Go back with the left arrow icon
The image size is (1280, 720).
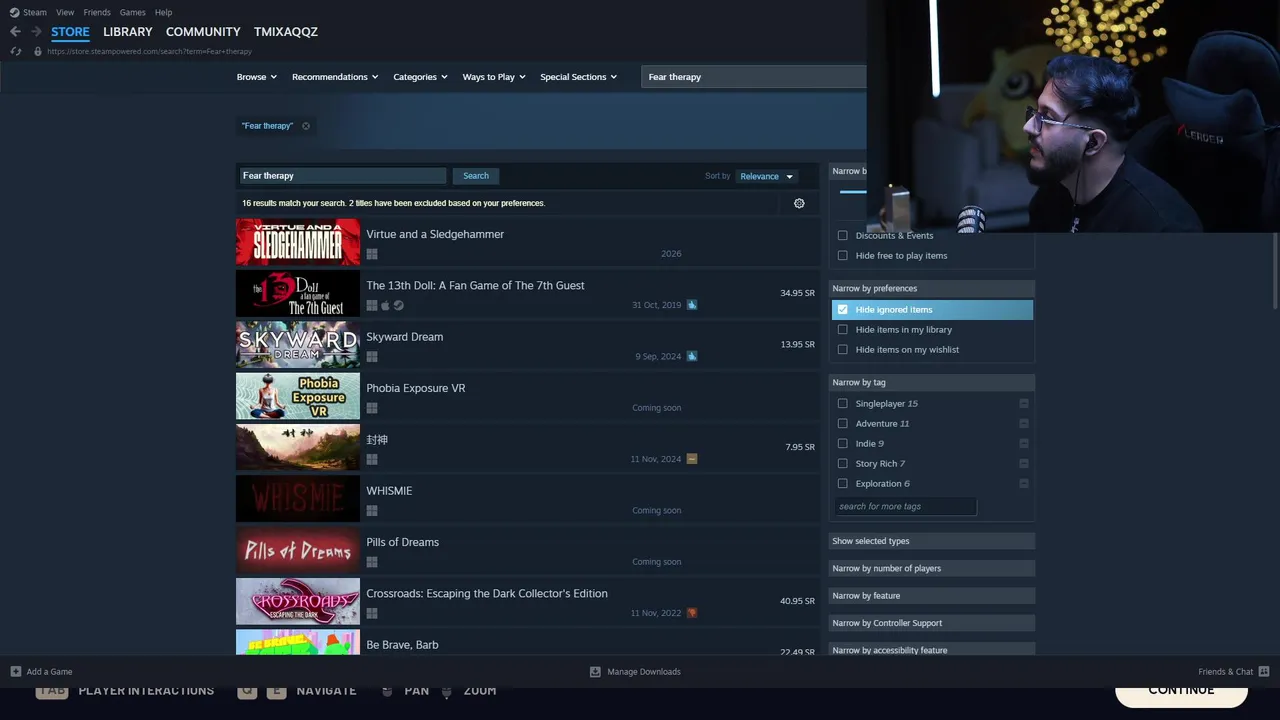coord(15,32)
